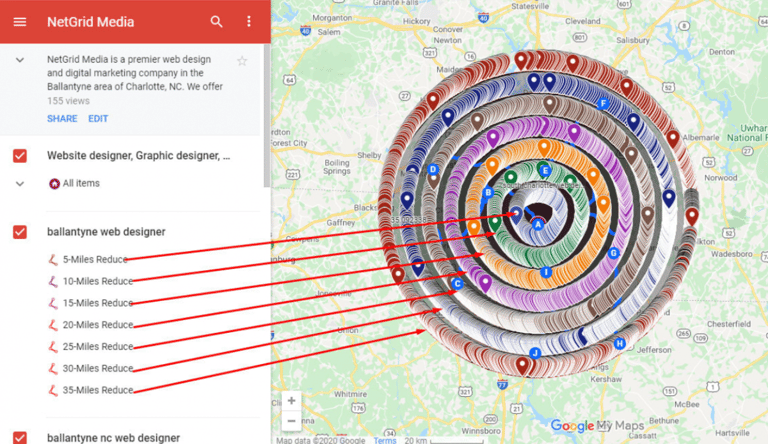Star this NetGrid Media map
Viewport: 768px width, 444px height.
tap(242, 61)
